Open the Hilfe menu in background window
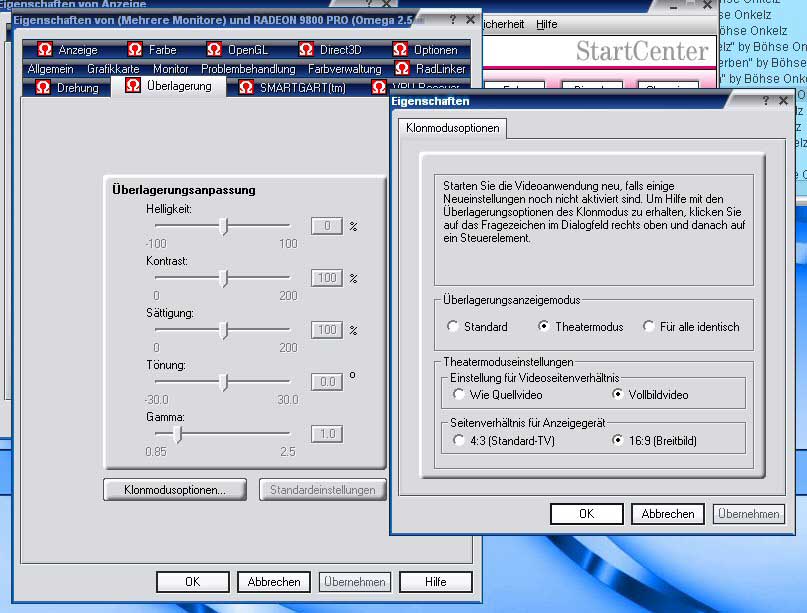 click(x=547, y=24)
